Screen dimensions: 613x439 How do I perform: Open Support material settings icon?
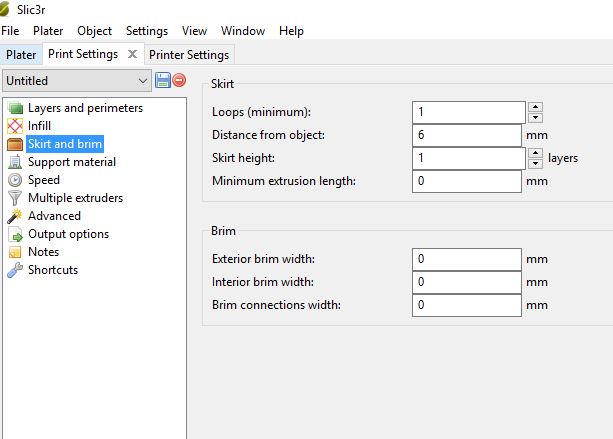point(15,162)
